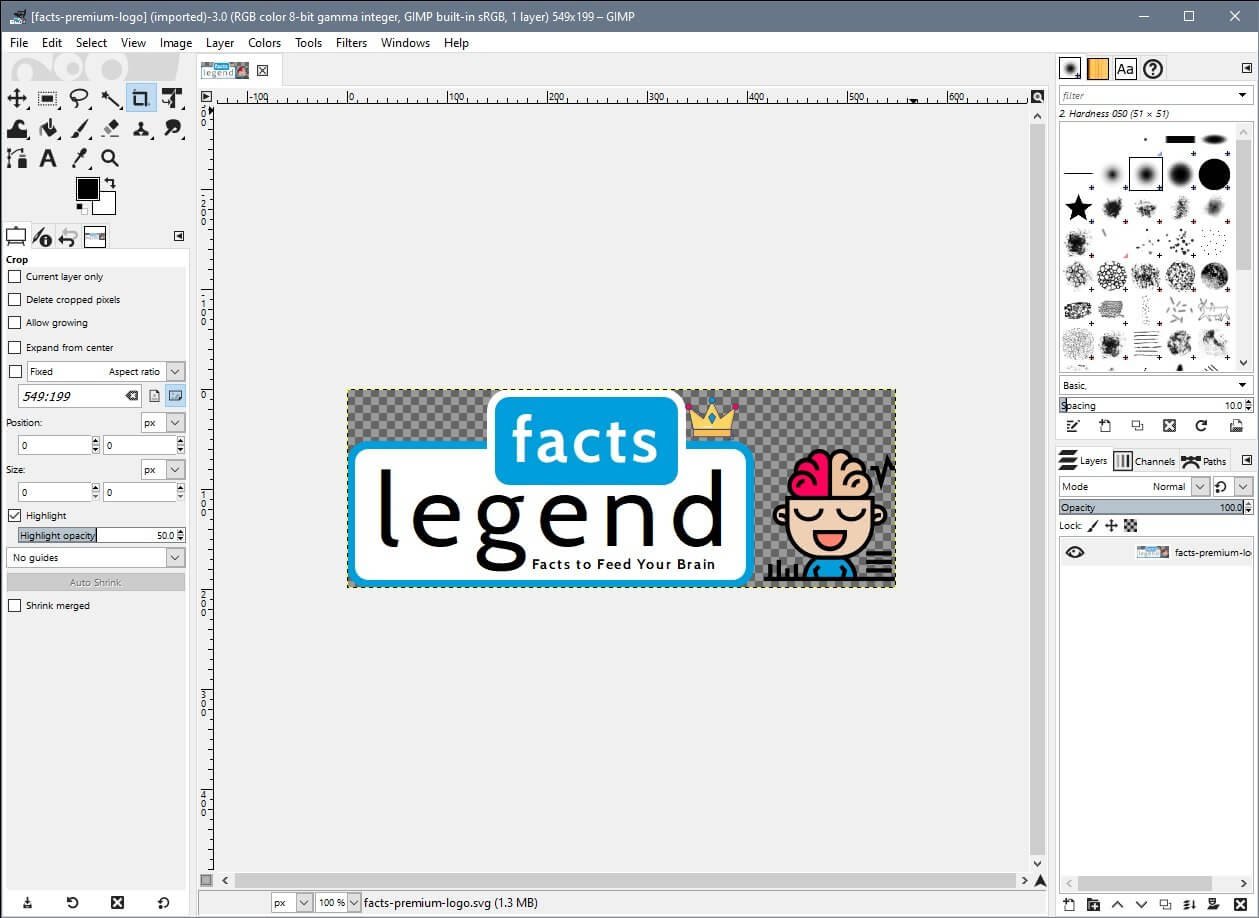Open the brush tag Basic dropdown

click(1155, 385)
